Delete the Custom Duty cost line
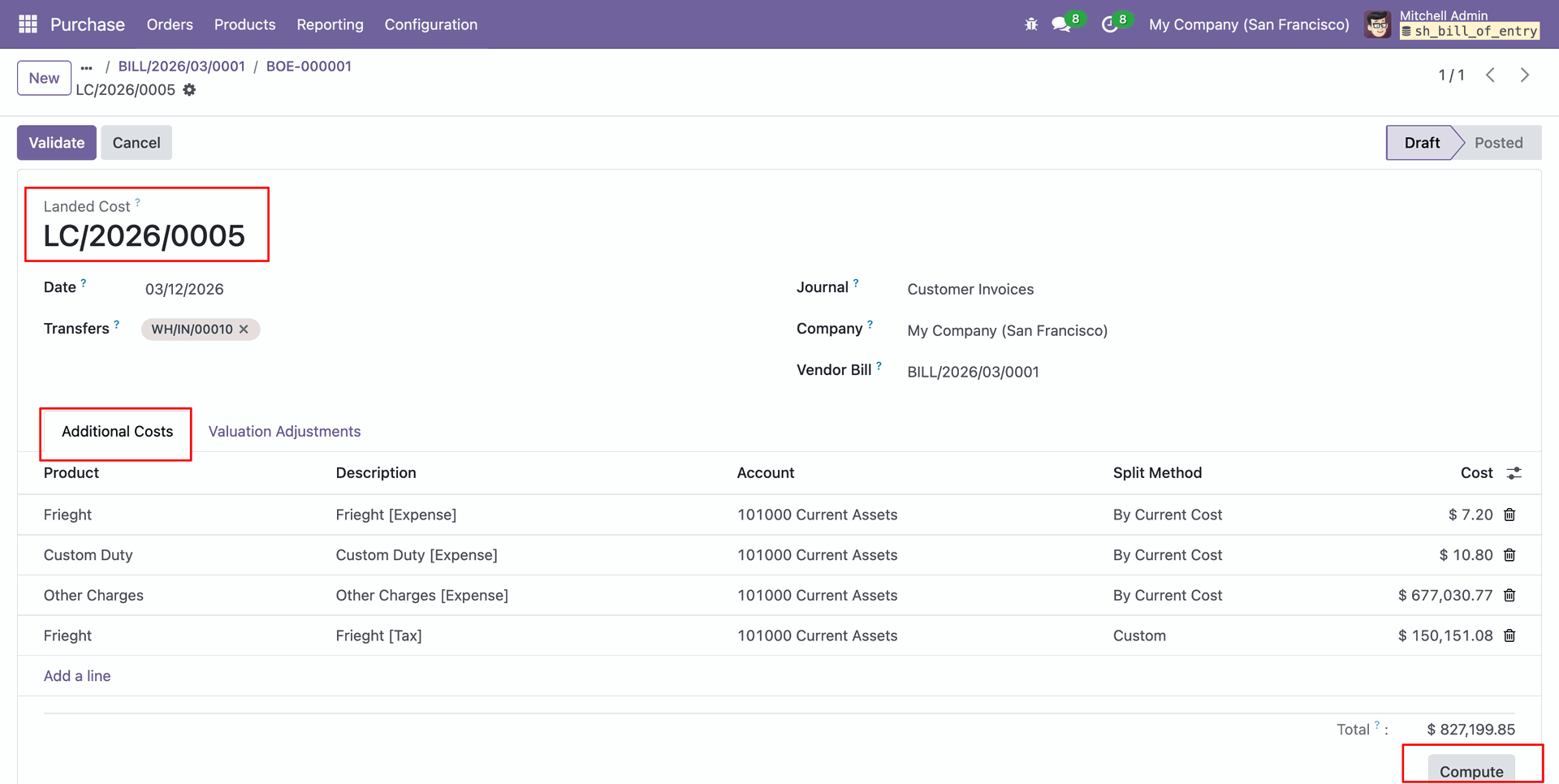 [1509, 555]
